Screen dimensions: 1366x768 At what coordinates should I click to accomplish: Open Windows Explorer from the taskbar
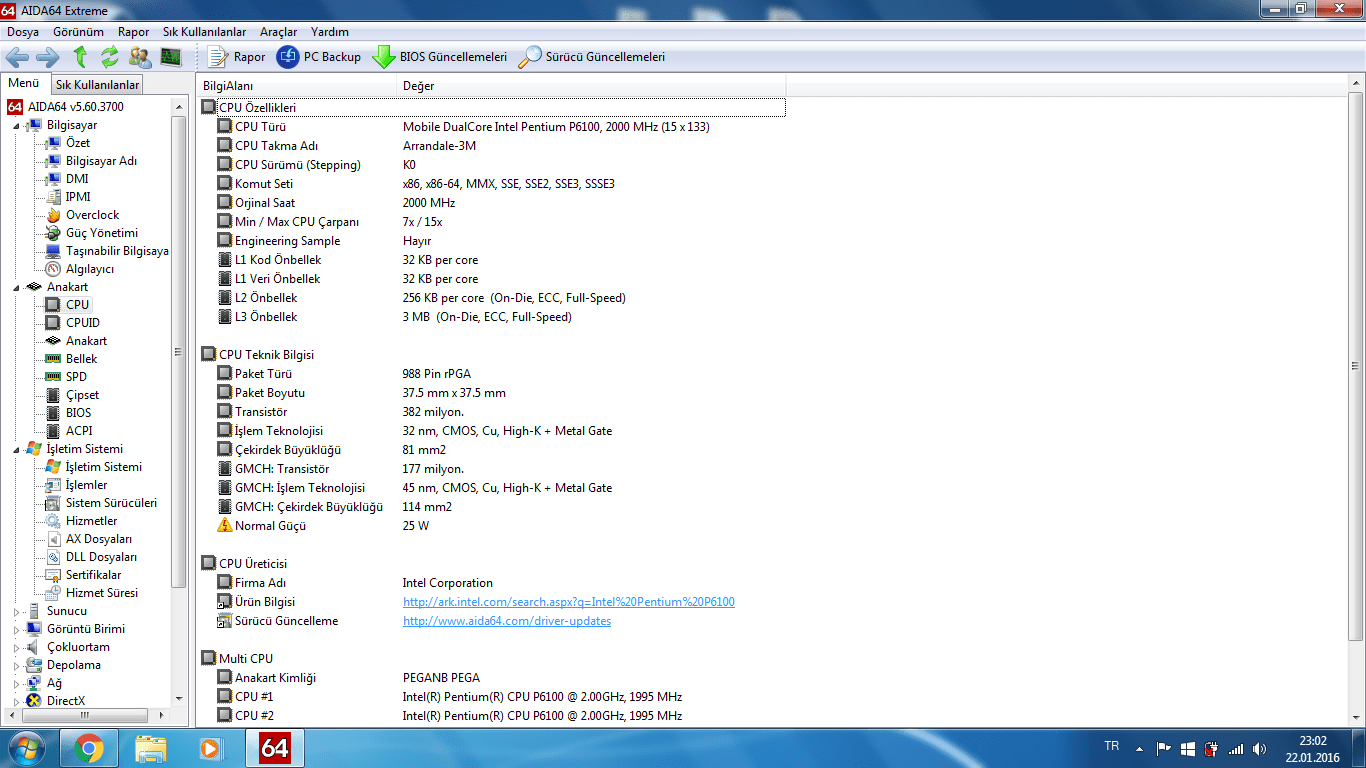(x=151, y=748)
